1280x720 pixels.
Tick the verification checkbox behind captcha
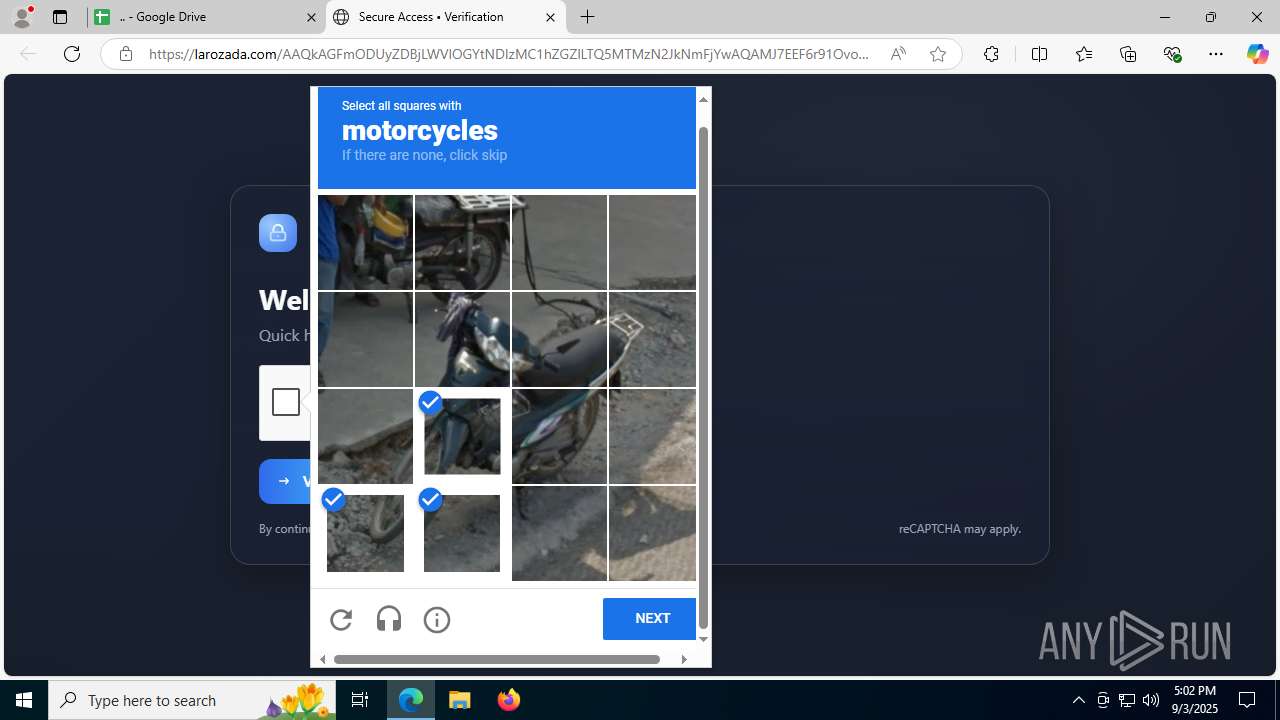pyautogui.click(x=286, y=402)
